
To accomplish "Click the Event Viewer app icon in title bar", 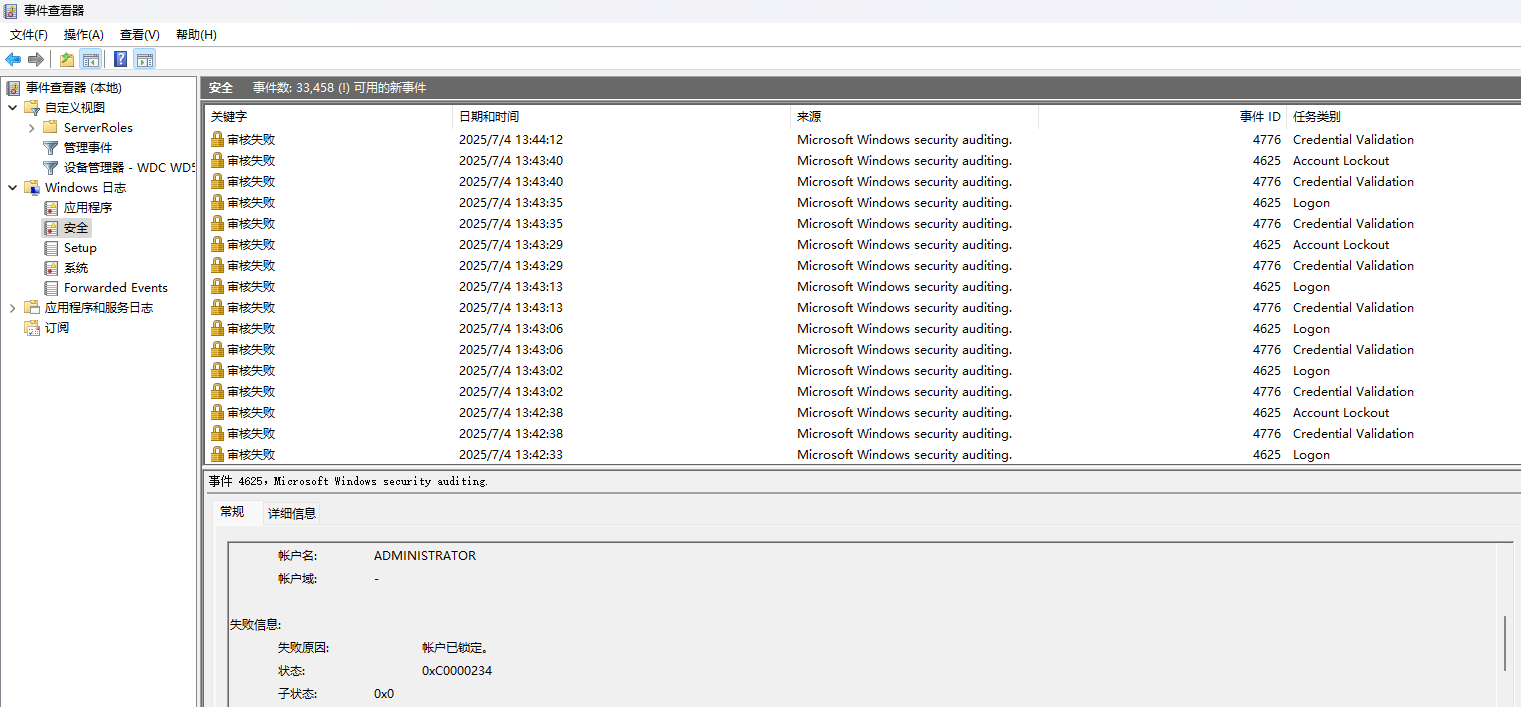I will [12, 11].
